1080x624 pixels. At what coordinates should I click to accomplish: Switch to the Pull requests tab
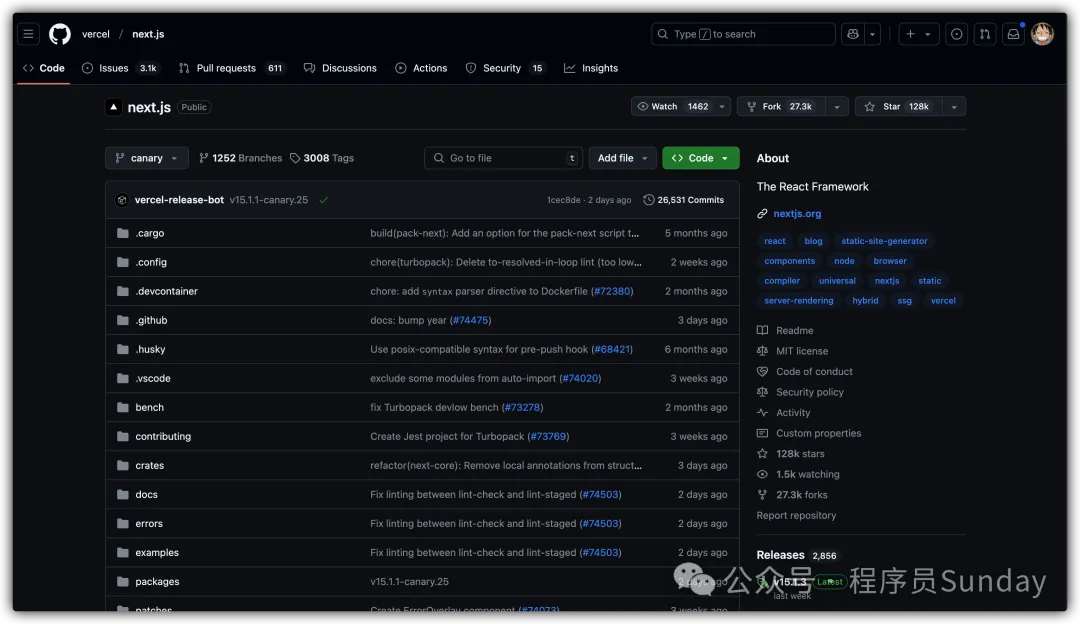coord(226,68)
